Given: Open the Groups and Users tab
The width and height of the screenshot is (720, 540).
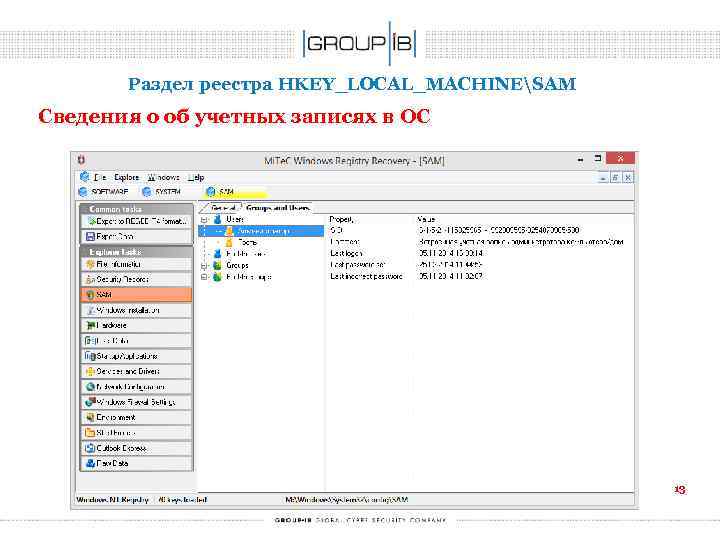Looking at the screenshot, I should (x=278, y=208).
